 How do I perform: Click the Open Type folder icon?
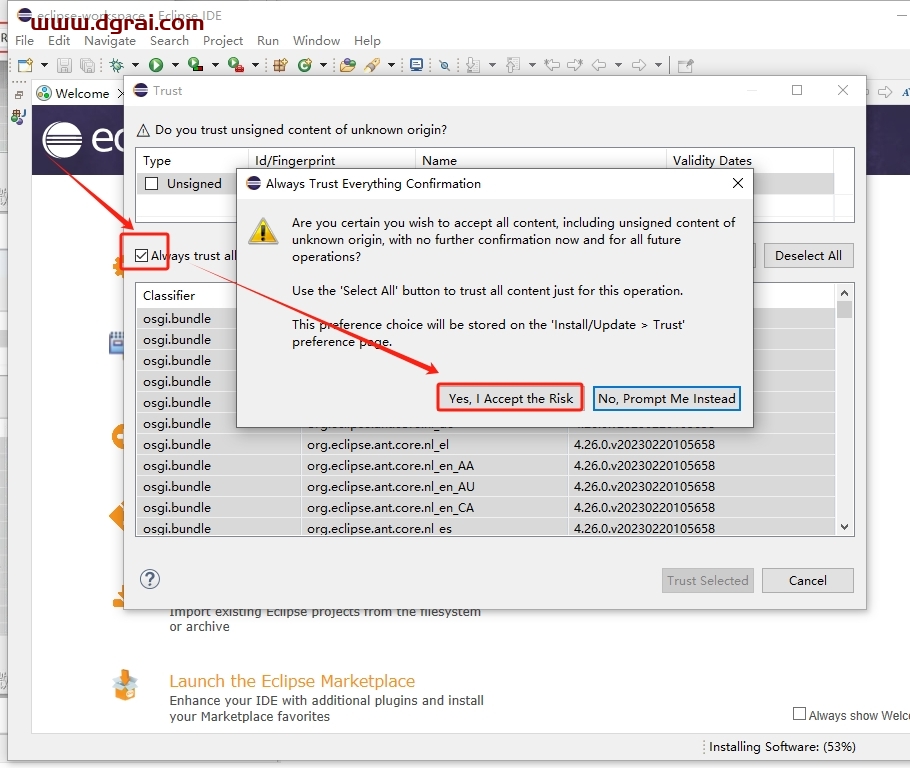tap(348, 65)
